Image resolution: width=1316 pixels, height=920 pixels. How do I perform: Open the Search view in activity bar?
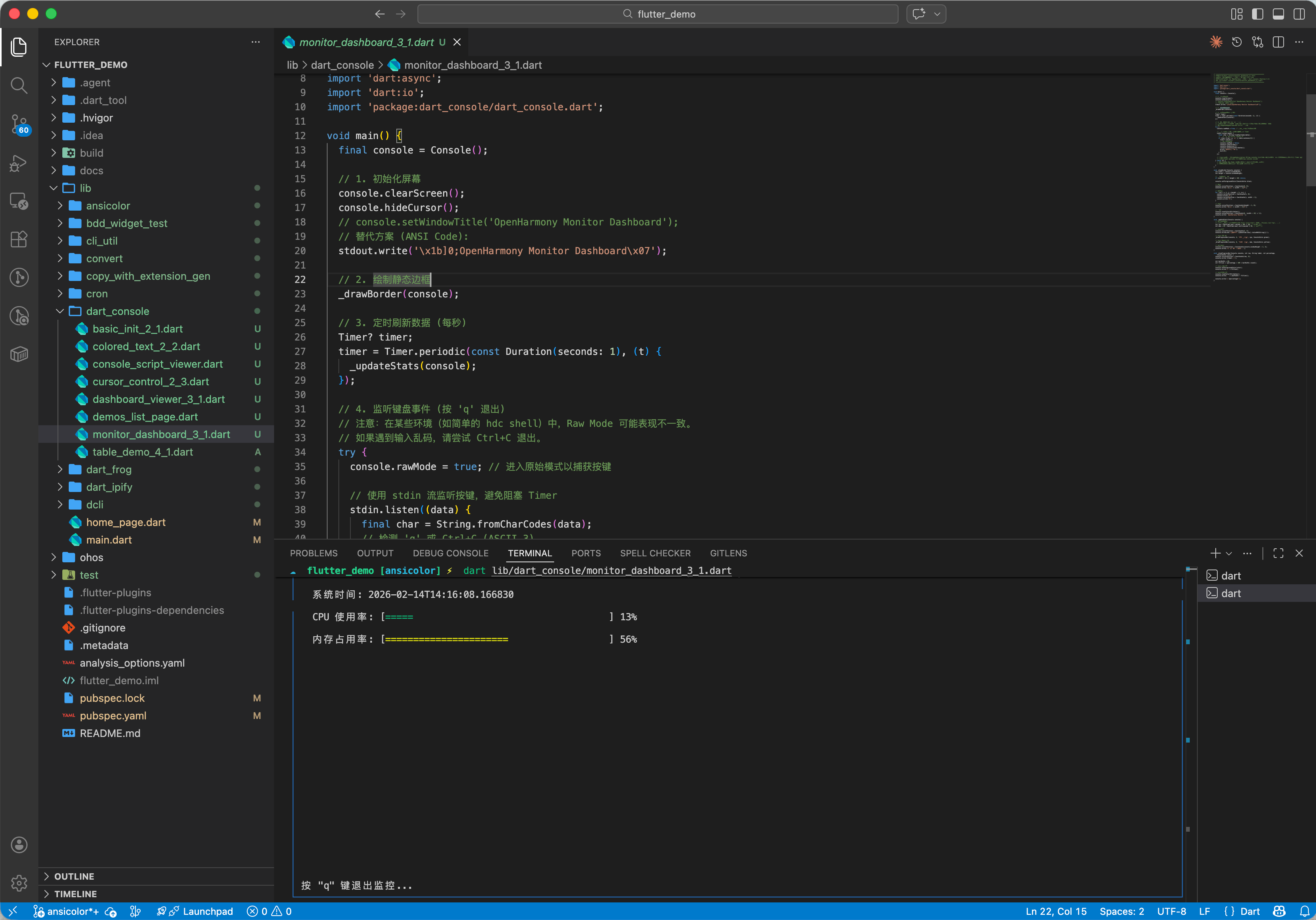(19, 86)
